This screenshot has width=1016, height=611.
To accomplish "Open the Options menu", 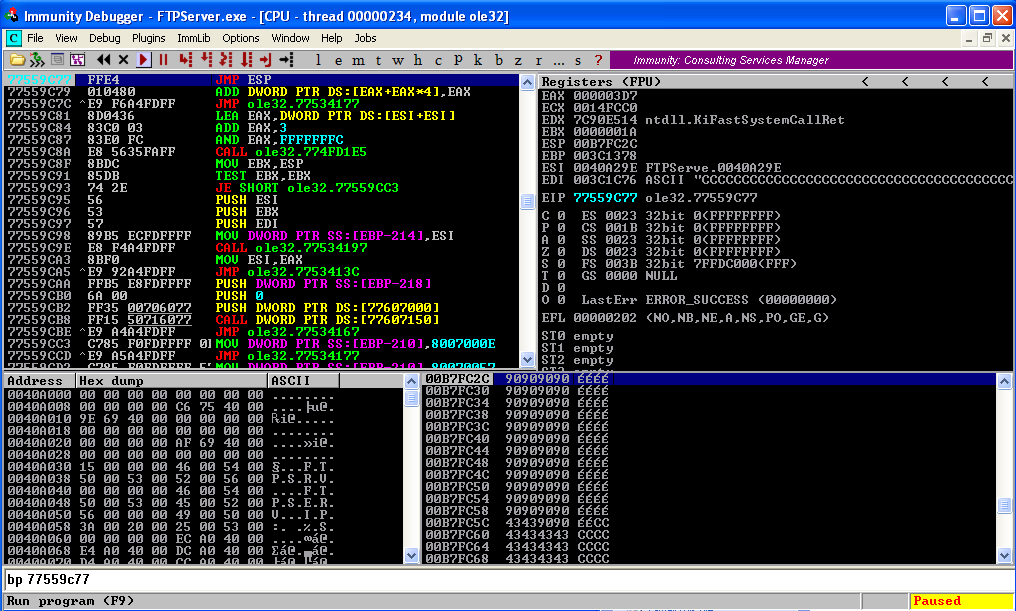I will [240, 38].
